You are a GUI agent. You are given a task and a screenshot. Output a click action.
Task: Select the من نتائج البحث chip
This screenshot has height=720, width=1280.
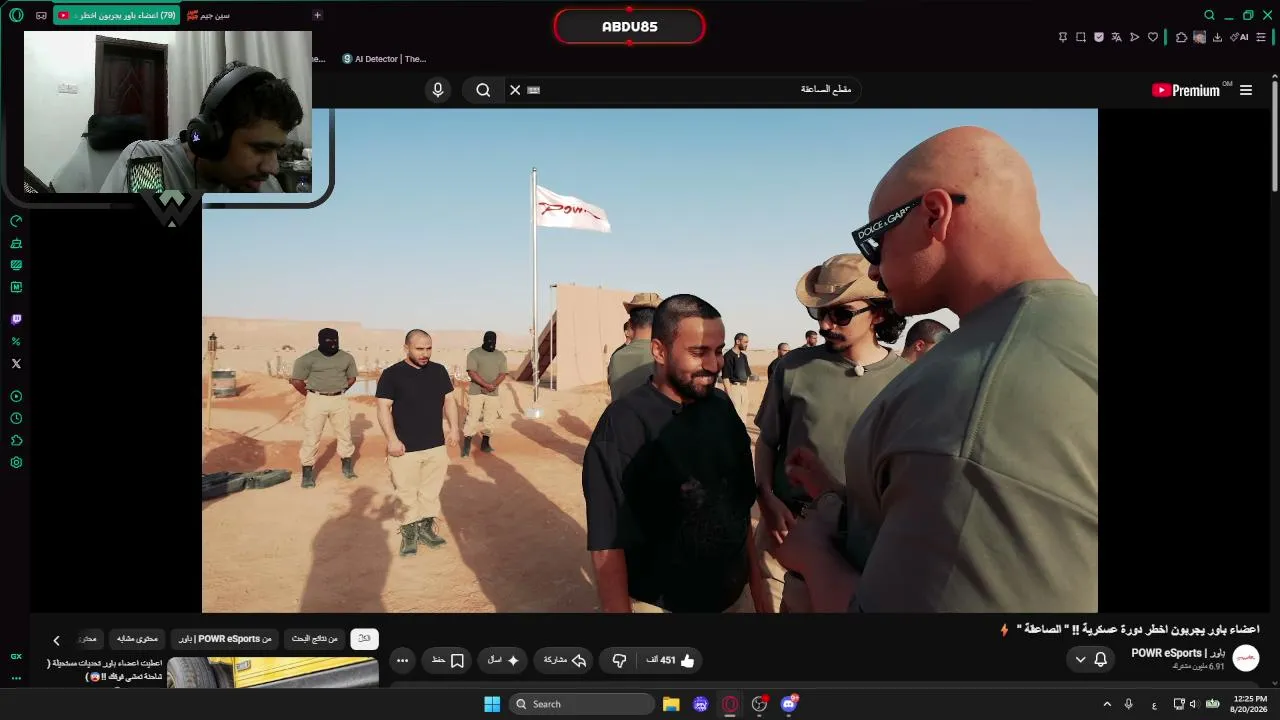coord(314,639)
